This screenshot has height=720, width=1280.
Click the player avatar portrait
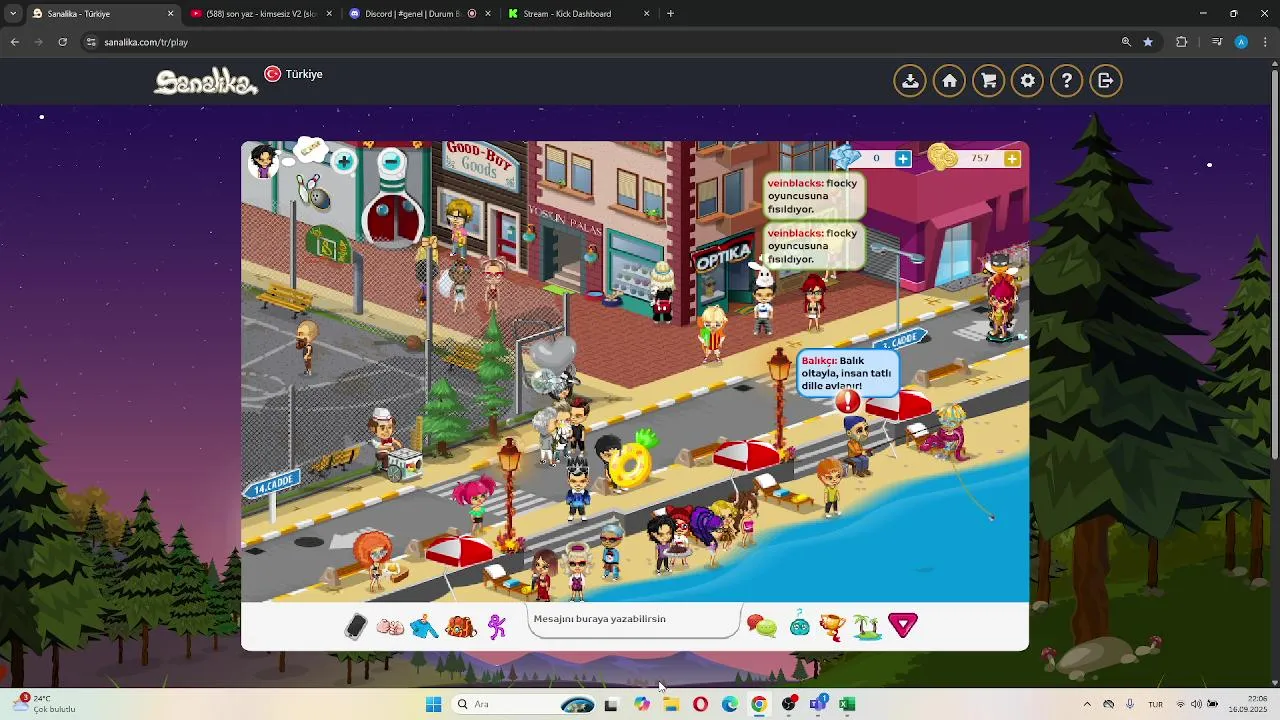point(263,160)
